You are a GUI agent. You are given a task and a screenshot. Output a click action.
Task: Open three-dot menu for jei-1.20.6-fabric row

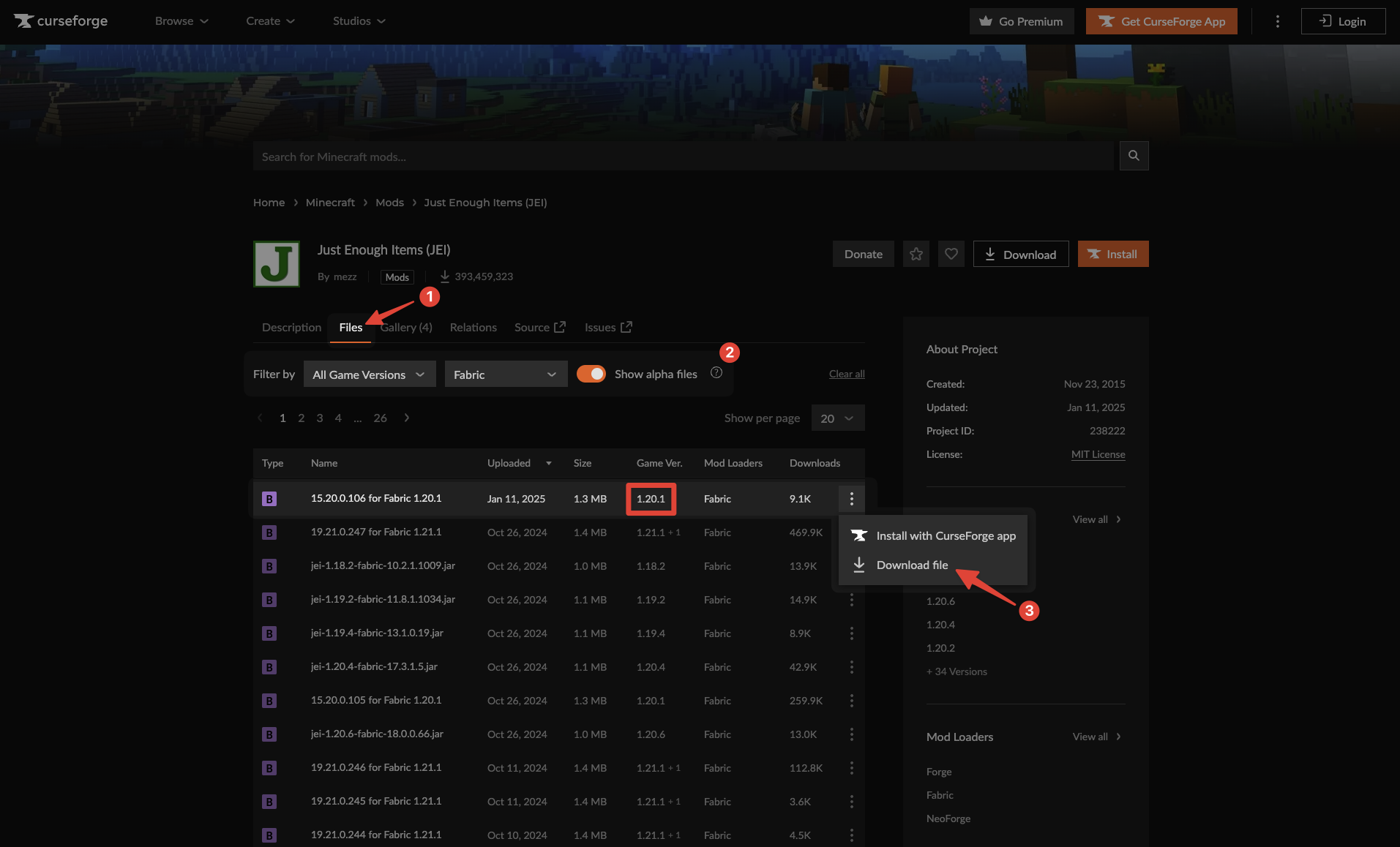pos(851,734)
